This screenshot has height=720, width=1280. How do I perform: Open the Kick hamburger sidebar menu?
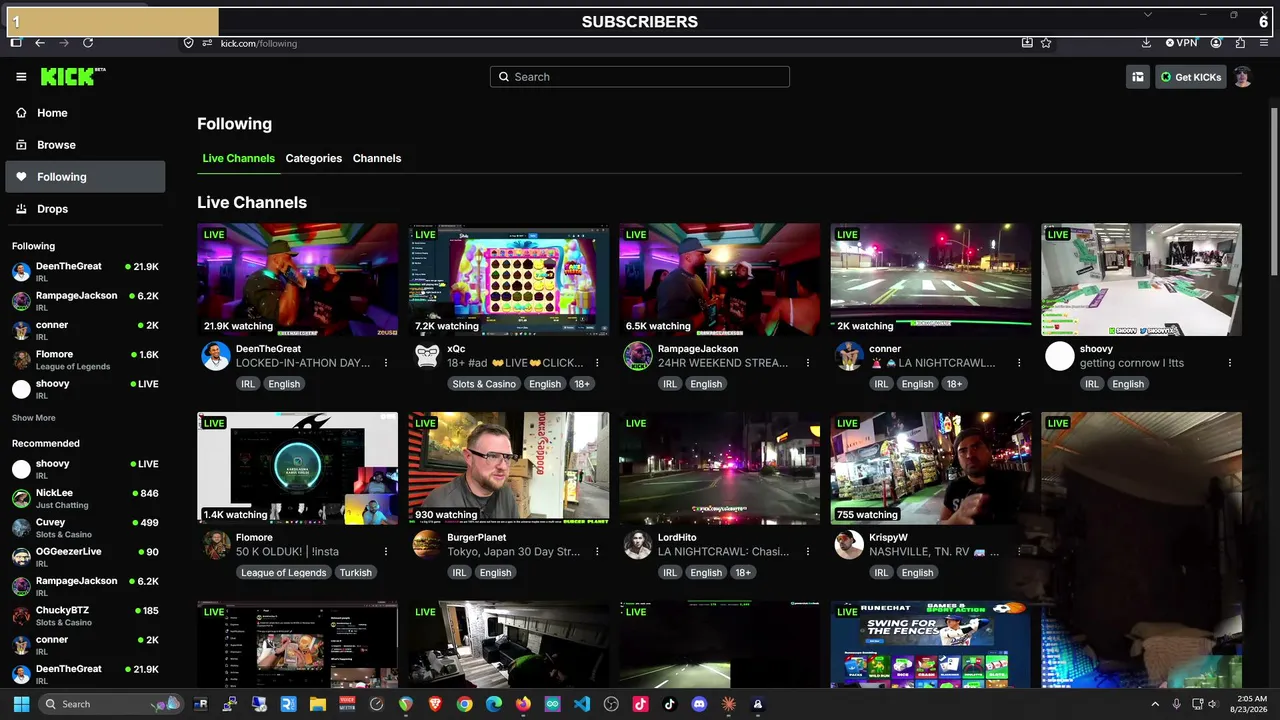[21, 77]
